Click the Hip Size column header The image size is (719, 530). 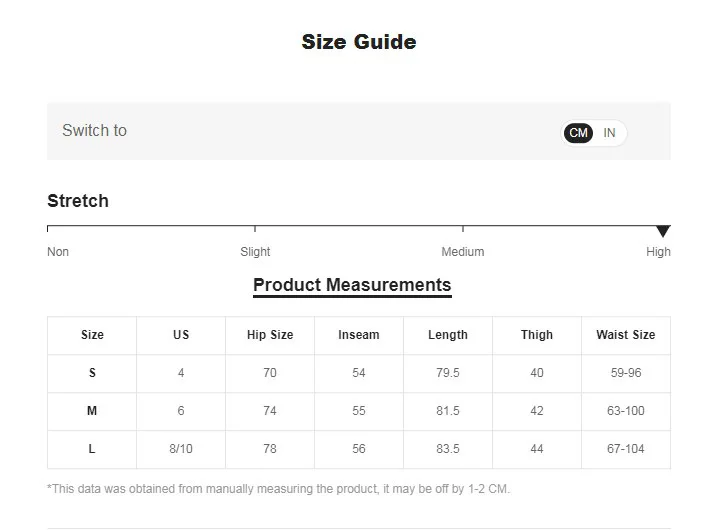[270, 335]
